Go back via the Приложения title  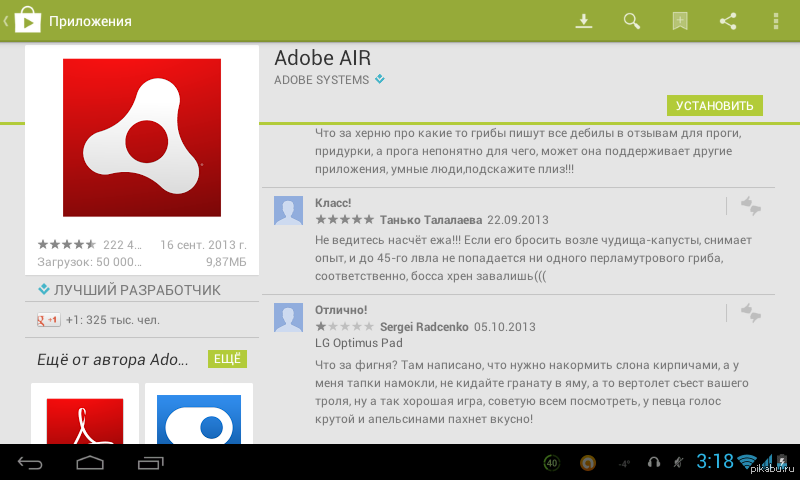(90, 21)
